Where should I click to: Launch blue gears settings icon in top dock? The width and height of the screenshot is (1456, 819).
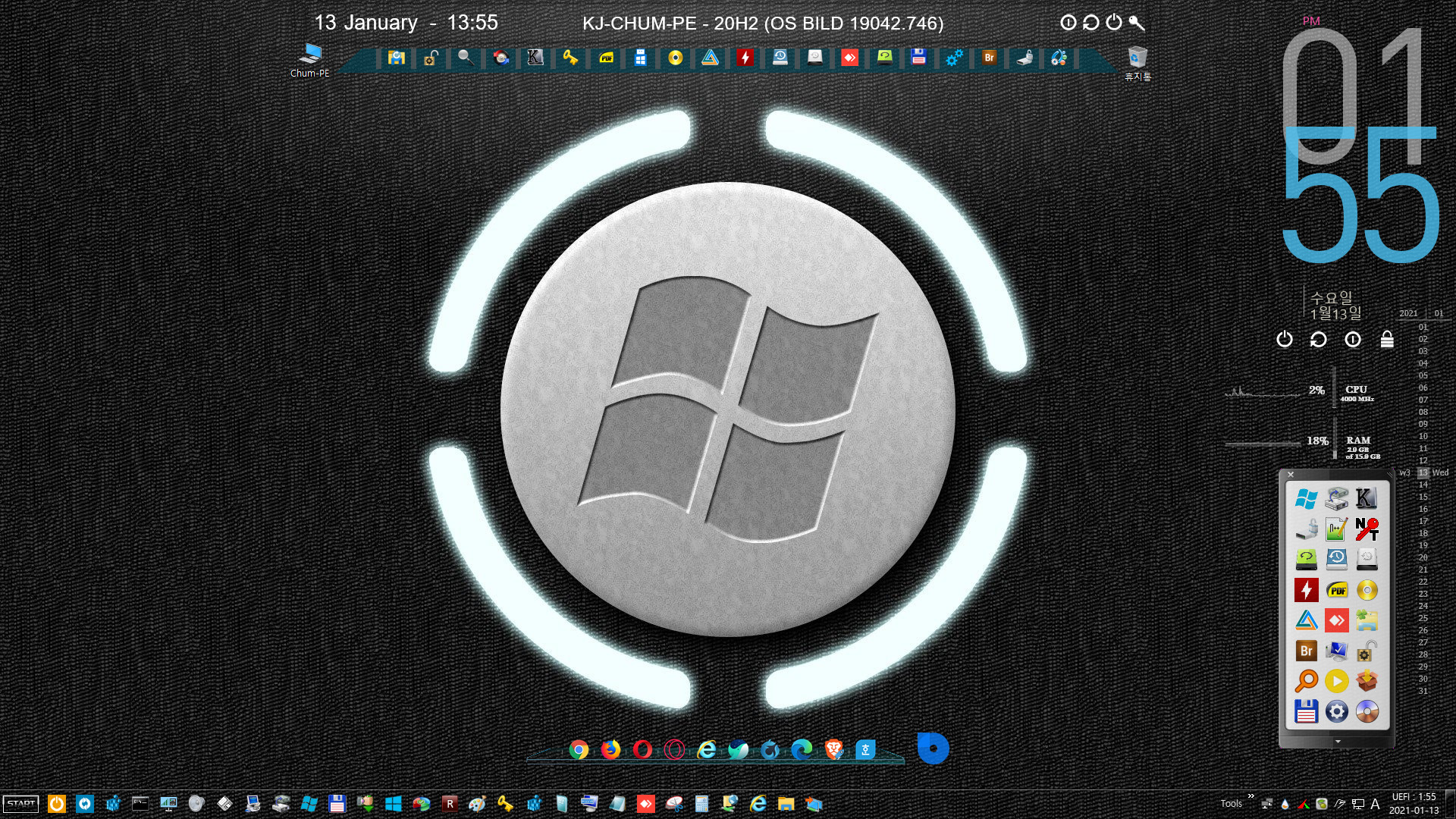pos(954,58)
